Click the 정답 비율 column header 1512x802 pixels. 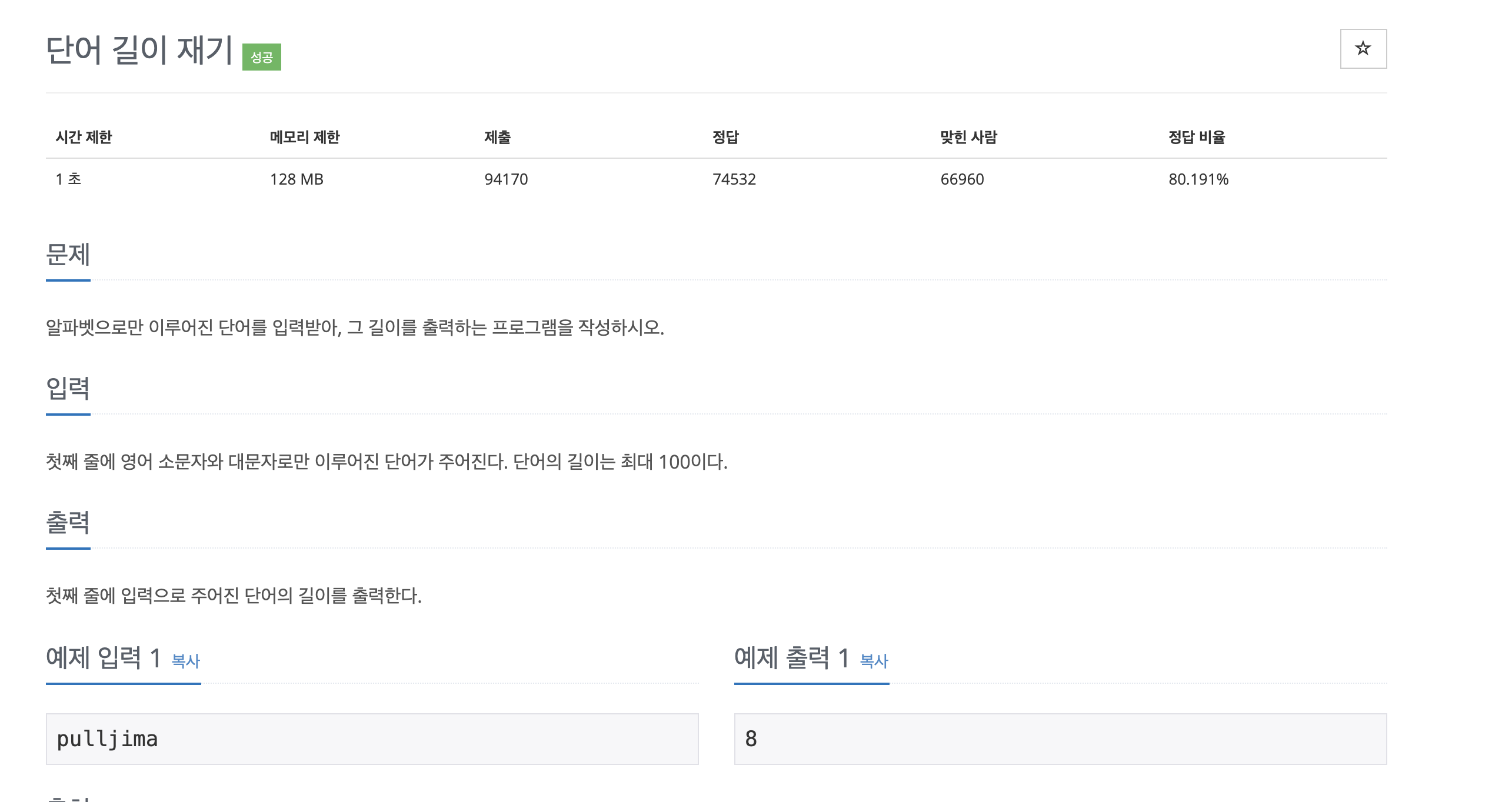pos(1197,137)
